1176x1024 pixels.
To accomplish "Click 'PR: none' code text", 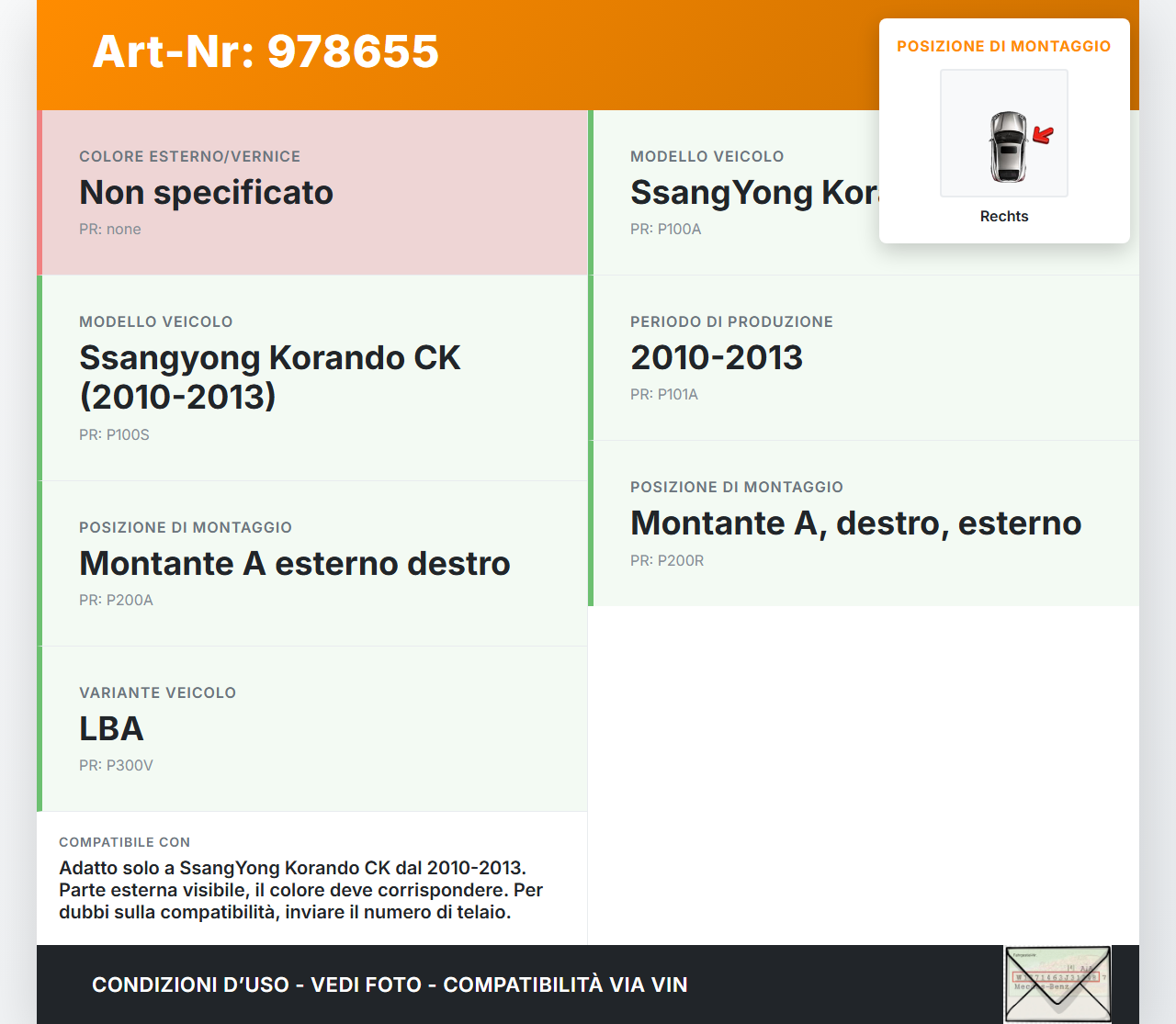I will point(110,230).
